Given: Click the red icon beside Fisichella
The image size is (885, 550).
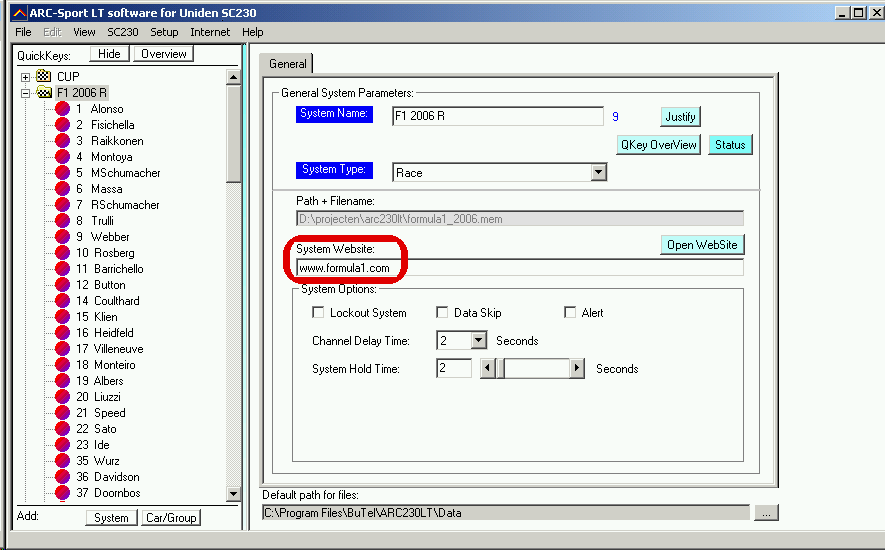Looking at the screenshot, I should 63,124.
